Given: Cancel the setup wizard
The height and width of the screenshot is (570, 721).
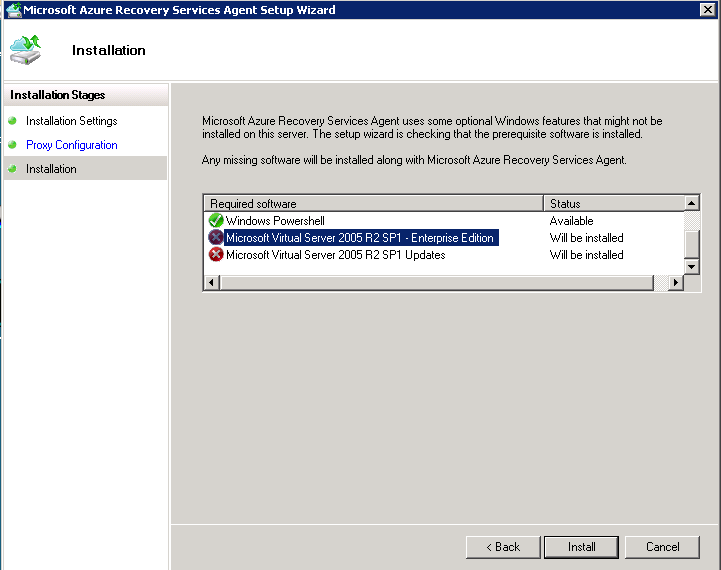Looking at the screenshot, I should (x=662, y=547).
